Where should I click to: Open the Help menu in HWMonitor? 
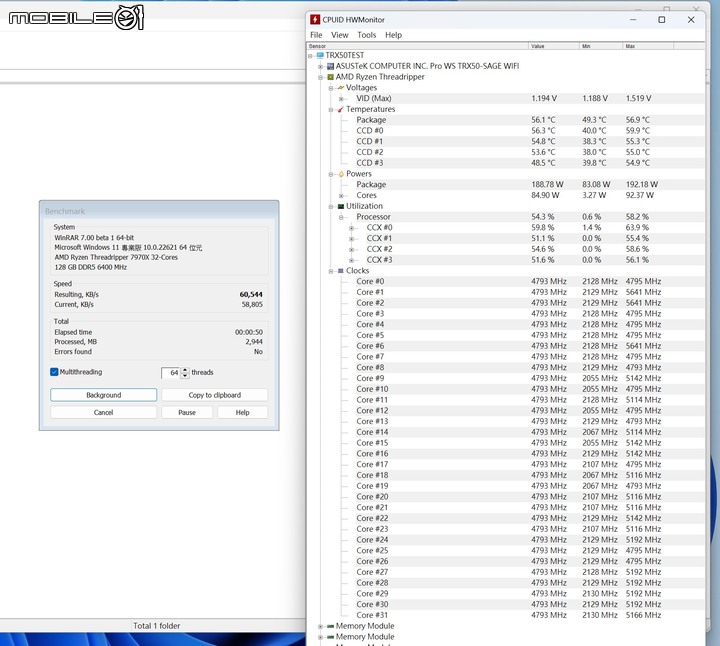393,35
